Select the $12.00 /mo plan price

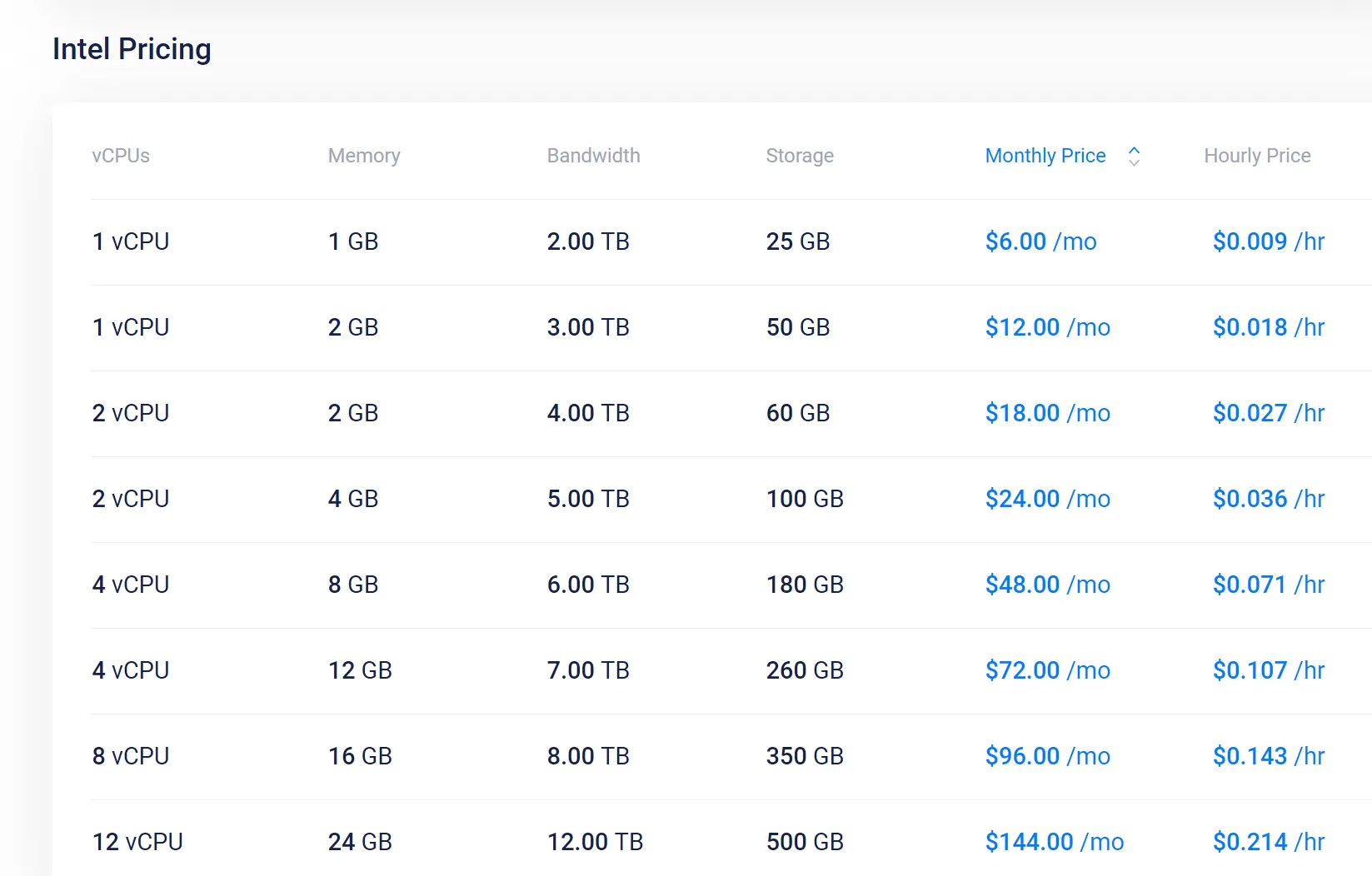pyautogui.click(x=1048, y=327)
